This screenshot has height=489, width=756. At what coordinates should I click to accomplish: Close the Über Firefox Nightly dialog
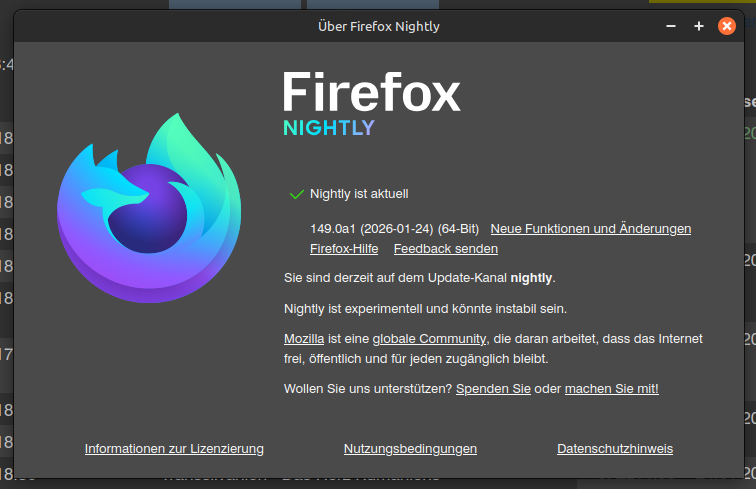727,26
